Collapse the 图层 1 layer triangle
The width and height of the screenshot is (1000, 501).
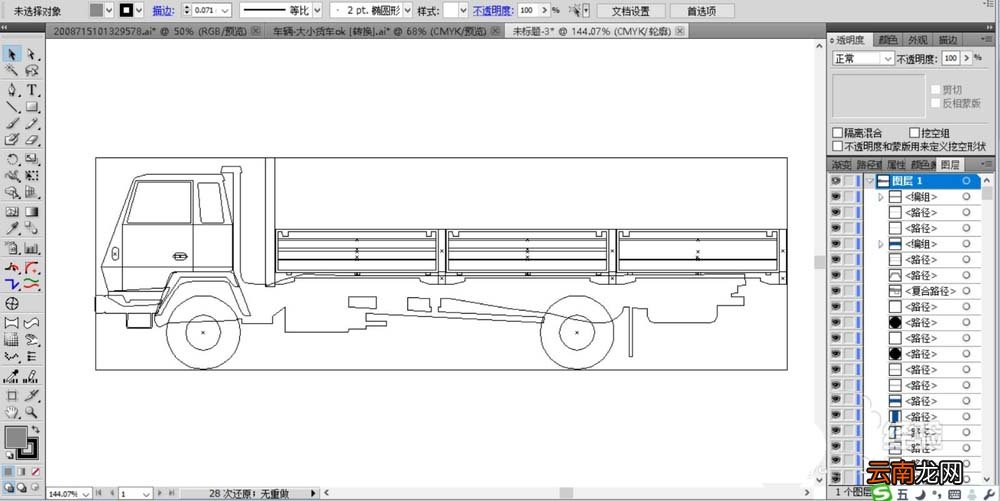(869, 181)
